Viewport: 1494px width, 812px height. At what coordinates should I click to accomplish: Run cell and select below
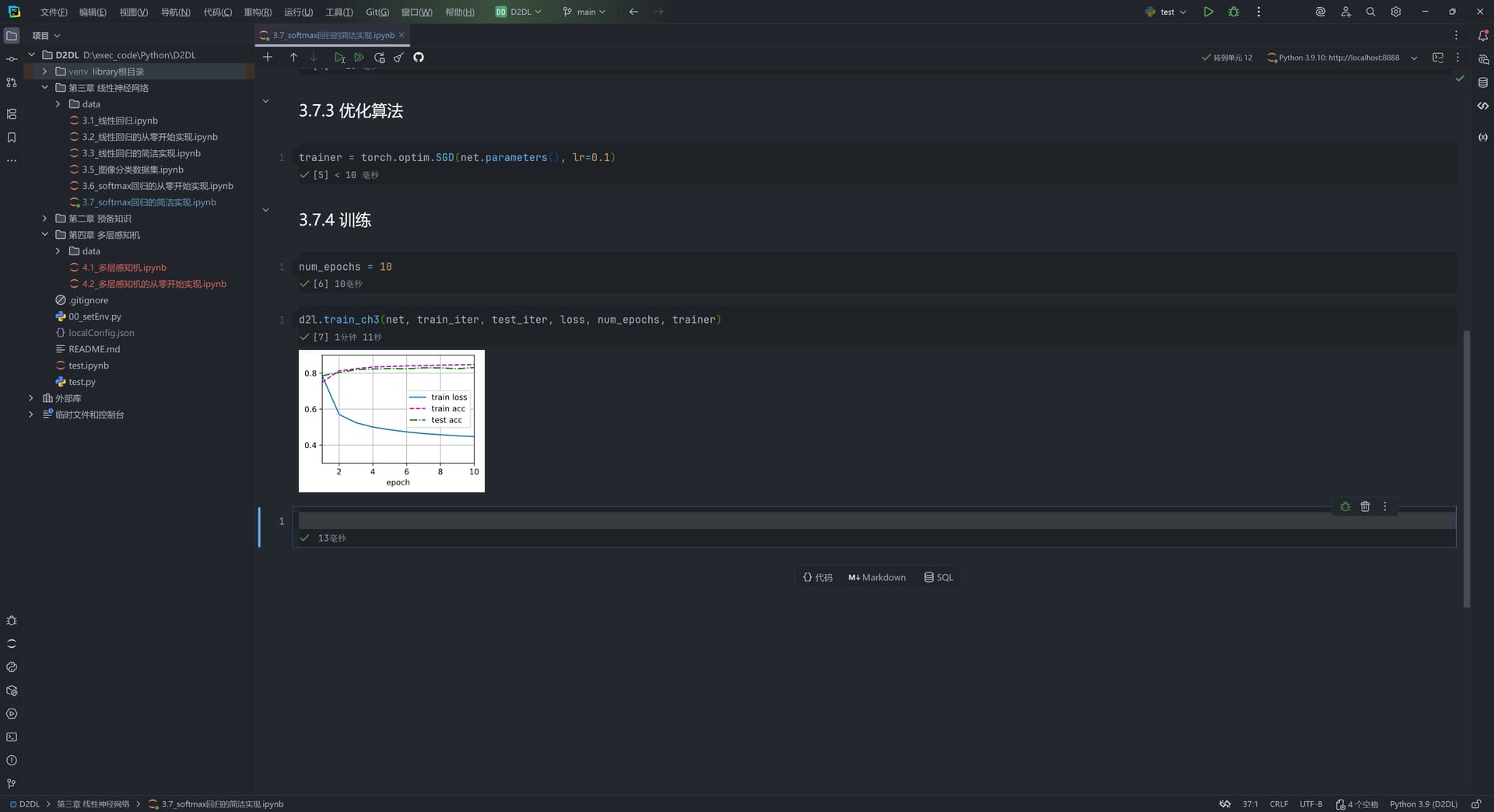pyautogui.click(x=339, y=58)
